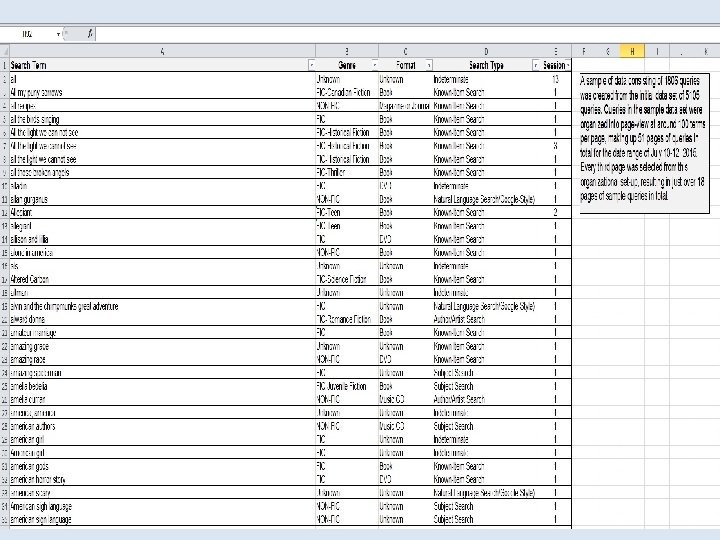Select column D header
720x540 pixels.
(x=486, y=51)
